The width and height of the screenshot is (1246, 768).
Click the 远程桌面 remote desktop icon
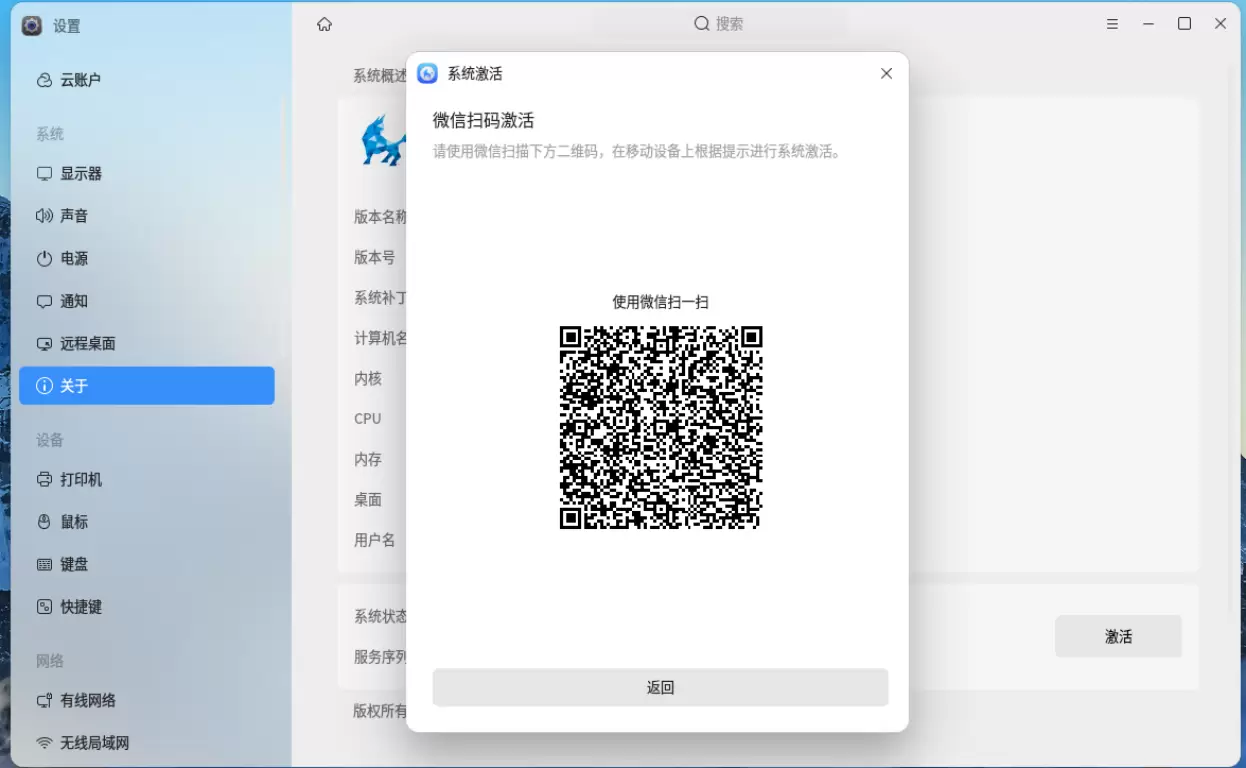44,343
